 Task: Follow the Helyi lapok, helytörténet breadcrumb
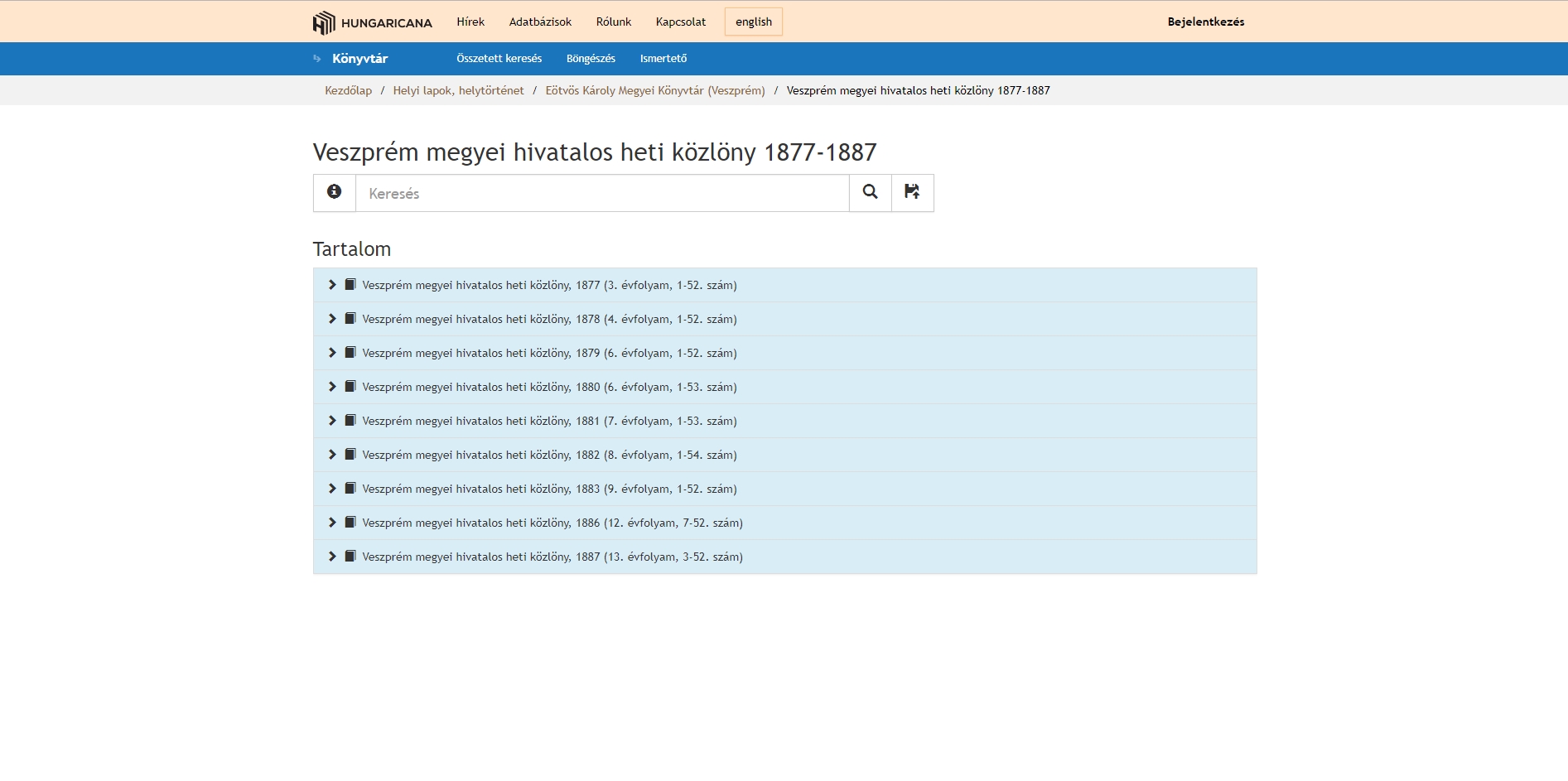459,90
